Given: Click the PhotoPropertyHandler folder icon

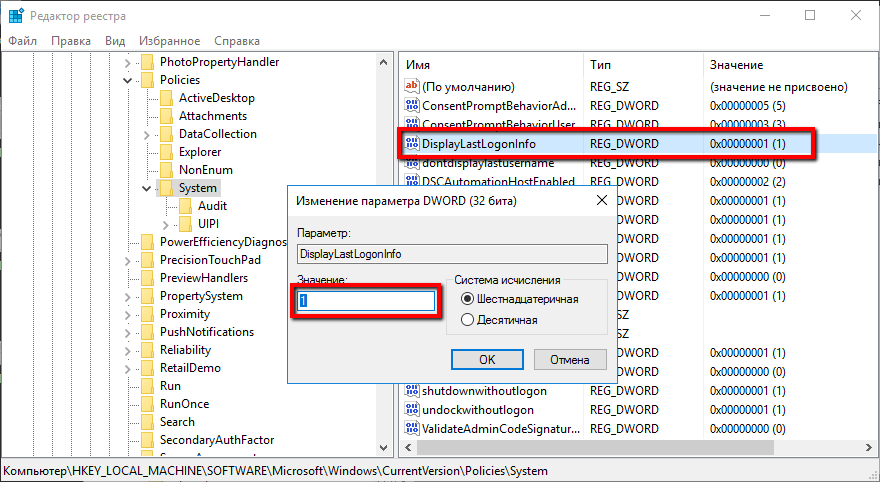Looking at the screenshot, I should point(148,62).
